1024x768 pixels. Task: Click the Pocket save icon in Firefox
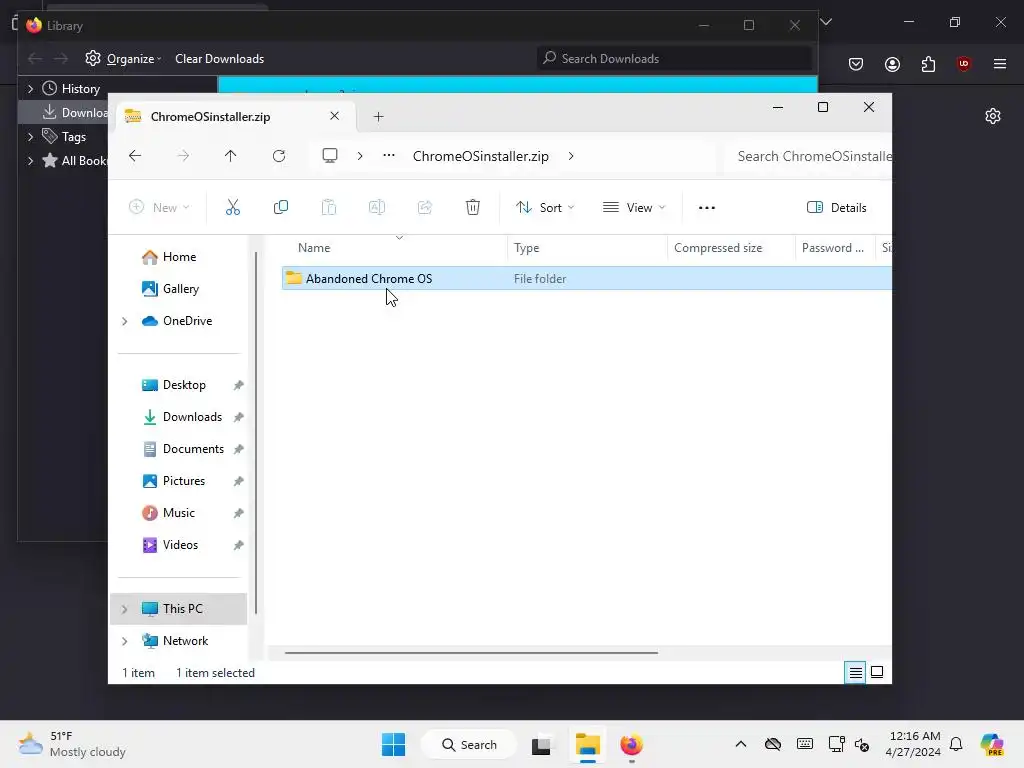[x=856, y=64]
